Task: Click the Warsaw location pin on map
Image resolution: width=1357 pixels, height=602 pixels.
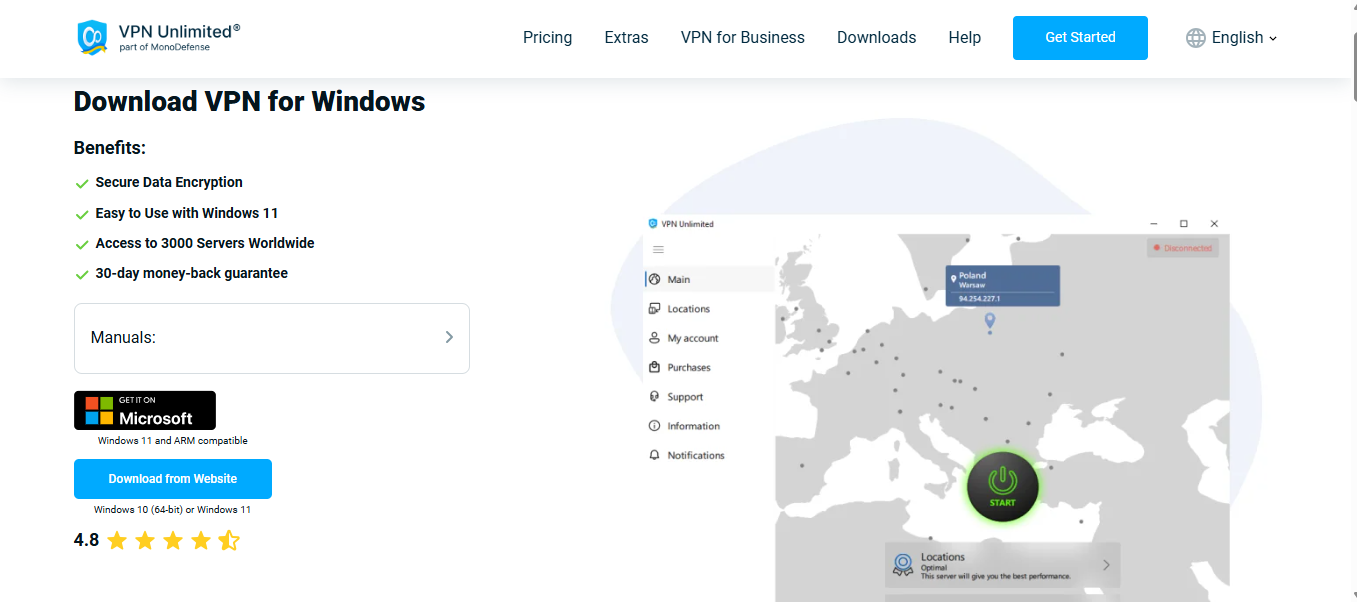Action: coord(990,320)
